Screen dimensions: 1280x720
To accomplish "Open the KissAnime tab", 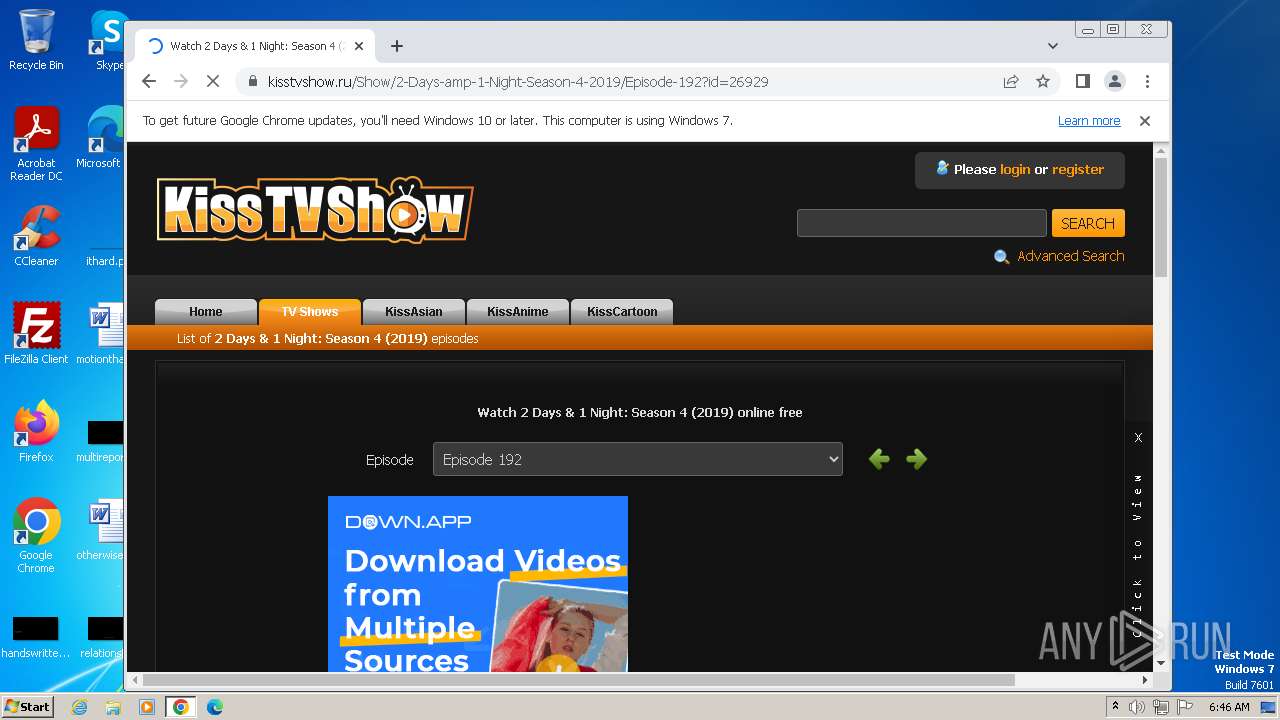I will [518, 312].
